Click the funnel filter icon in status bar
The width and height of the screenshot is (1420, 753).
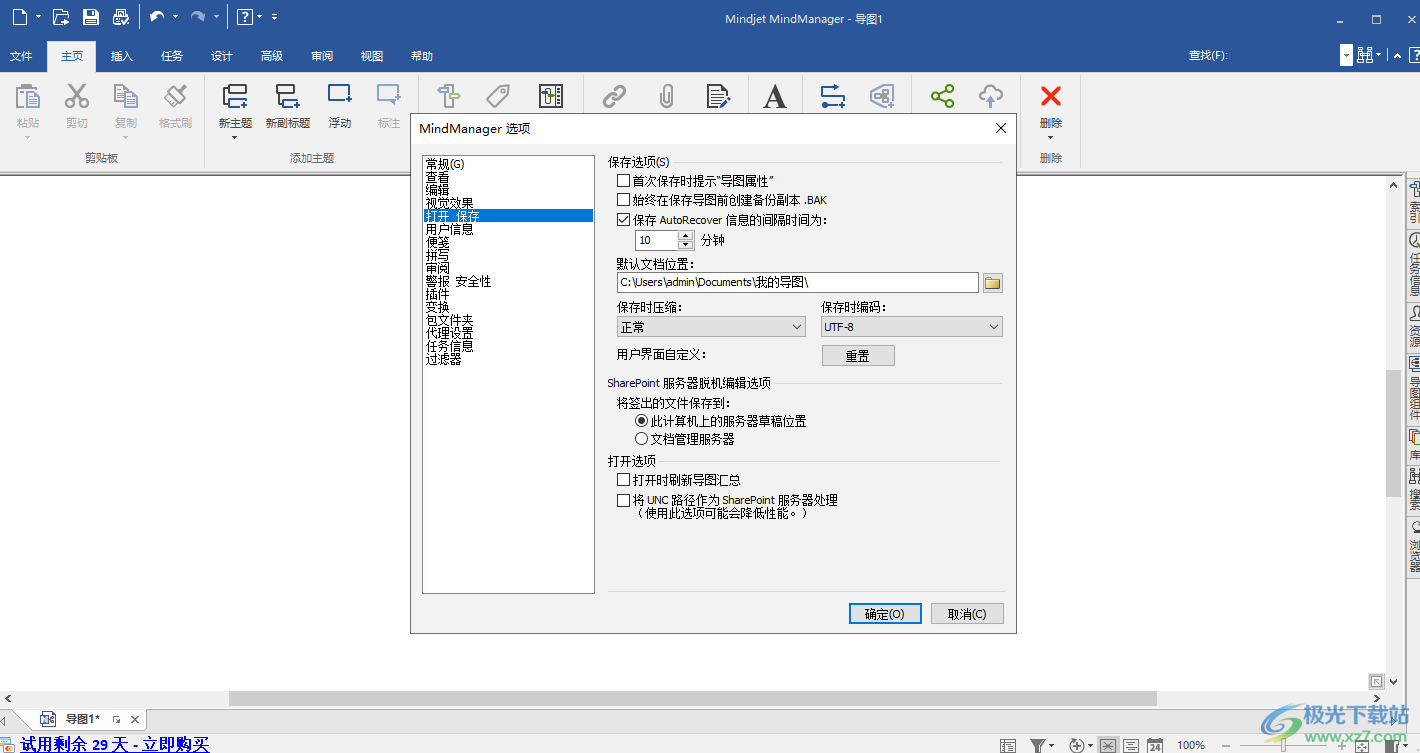coord(1038,745)
